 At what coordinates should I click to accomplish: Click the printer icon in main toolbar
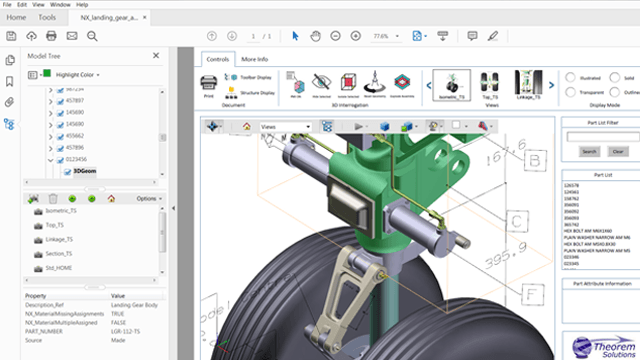point(51,36)
